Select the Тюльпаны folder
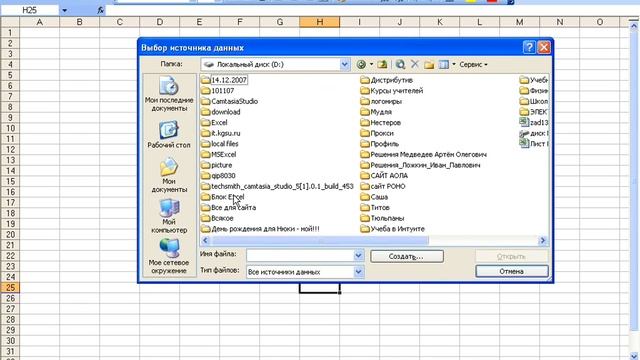640x360 pixels. tap(382, 218)
